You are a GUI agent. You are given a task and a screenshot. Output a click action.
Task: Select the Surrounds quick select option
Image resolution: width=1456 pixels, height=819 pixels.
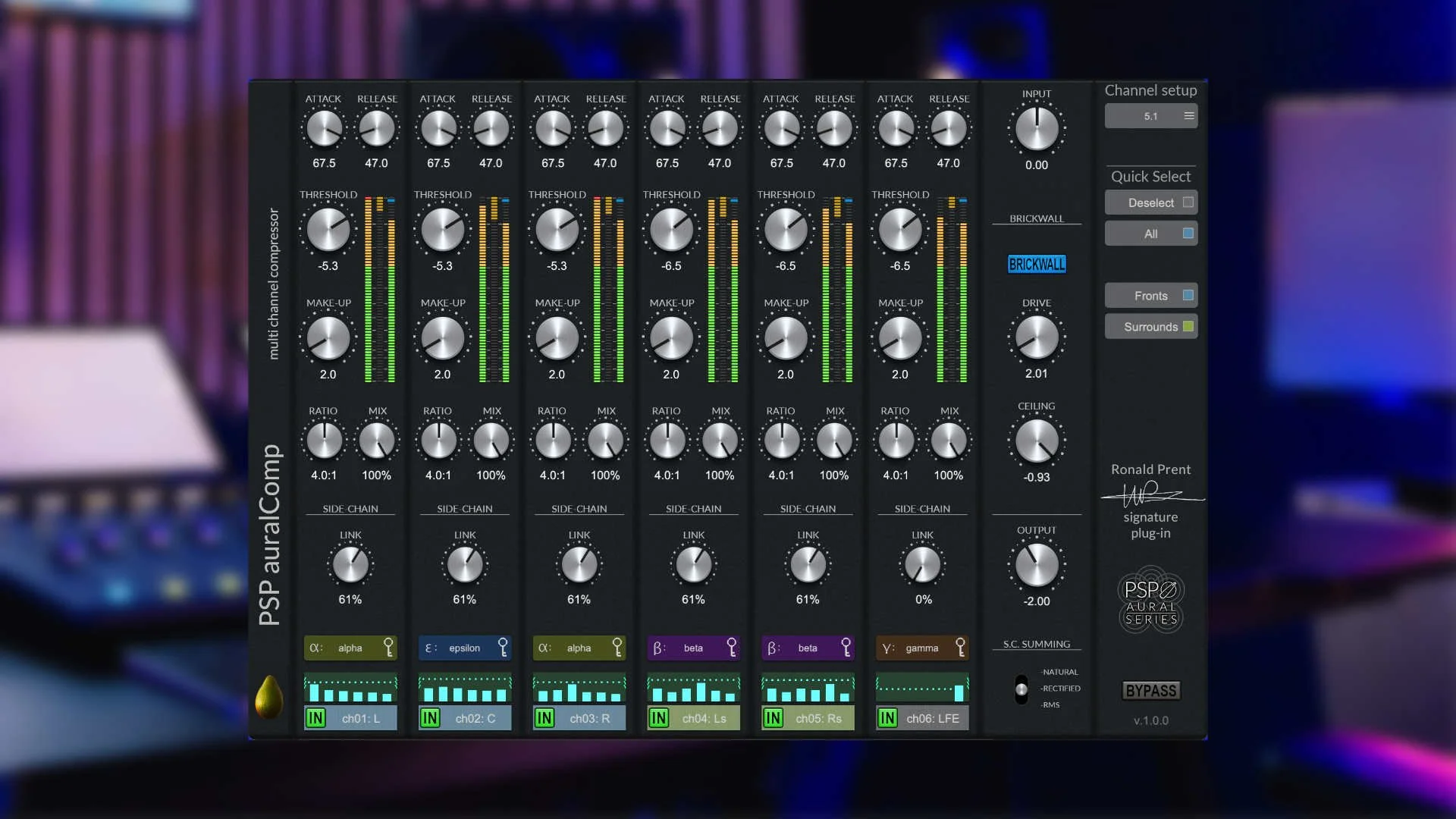1150,327
